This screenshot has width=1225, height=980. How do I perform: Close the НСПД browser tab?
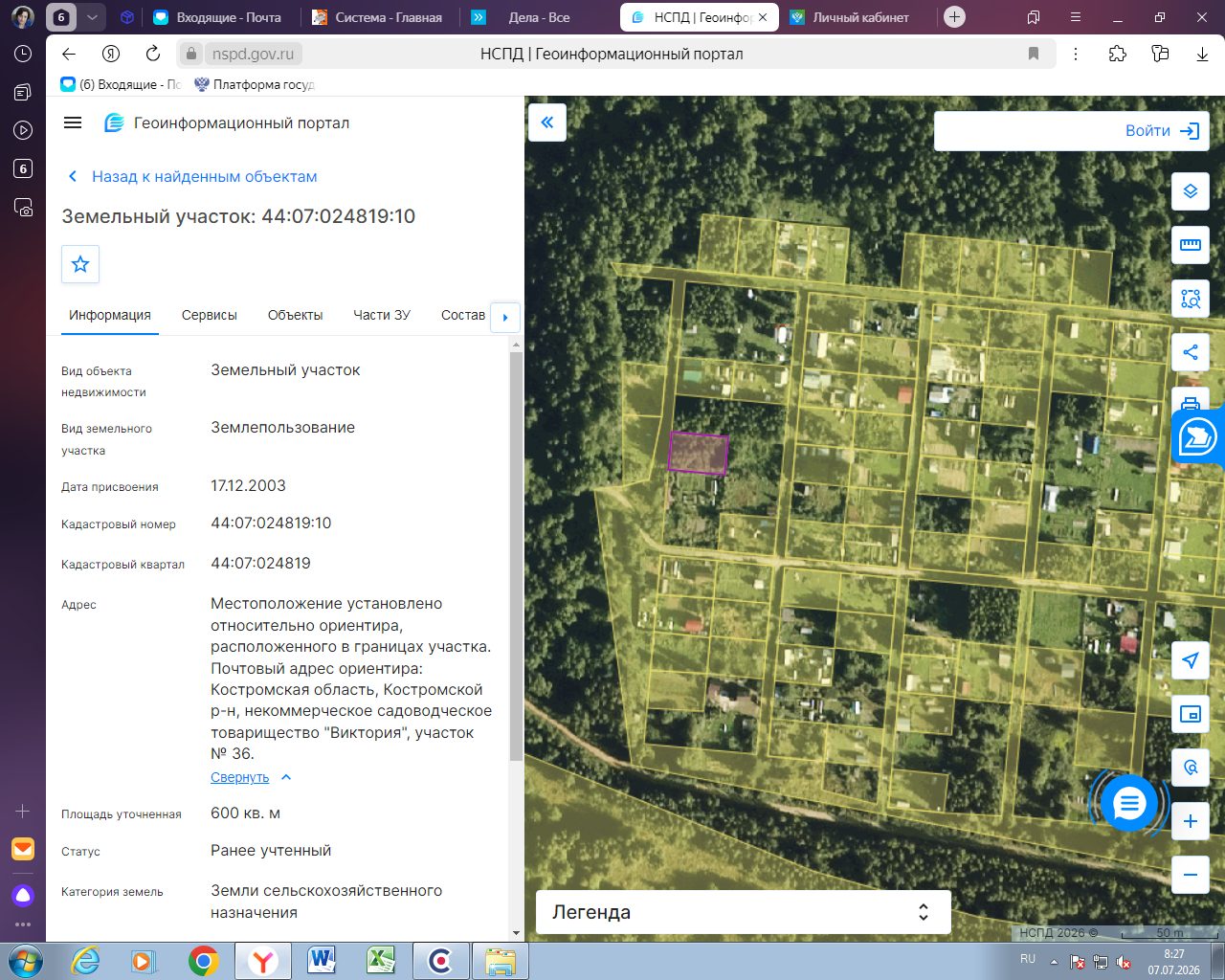(763, 17)
